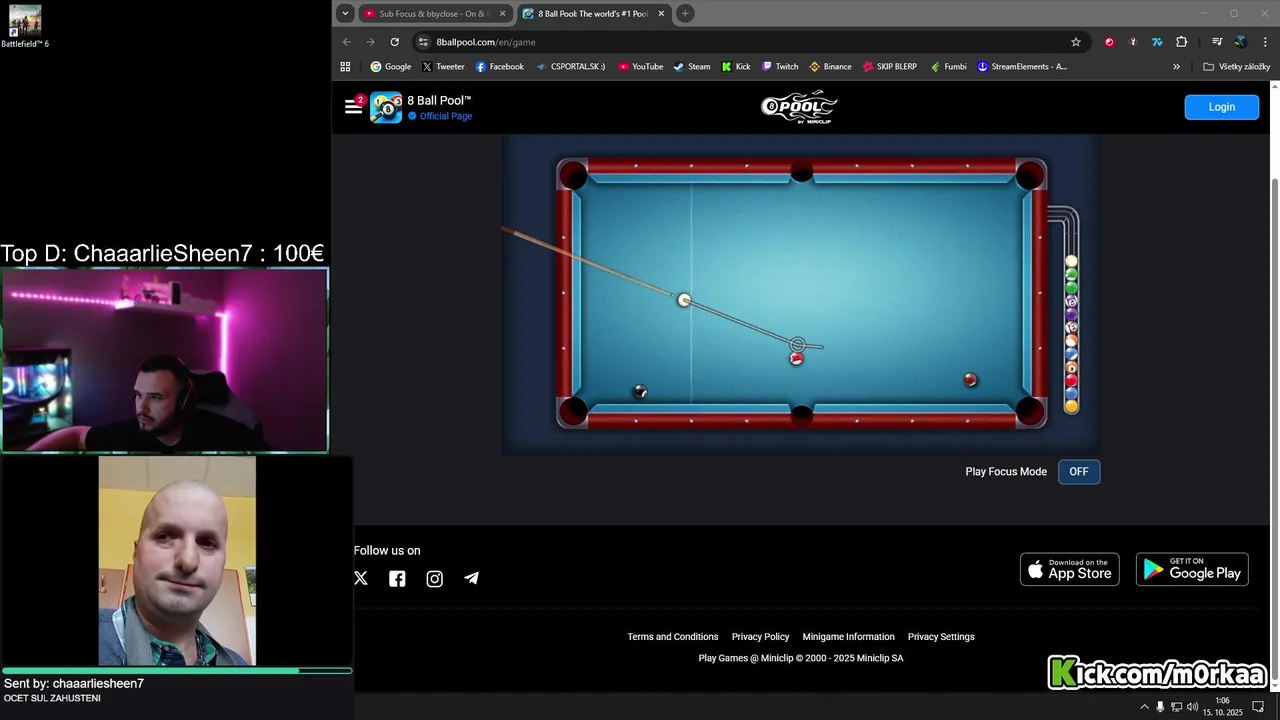Open a new browser tab
This screenshot has height=720, width=1280.
[x=685, y=14]
